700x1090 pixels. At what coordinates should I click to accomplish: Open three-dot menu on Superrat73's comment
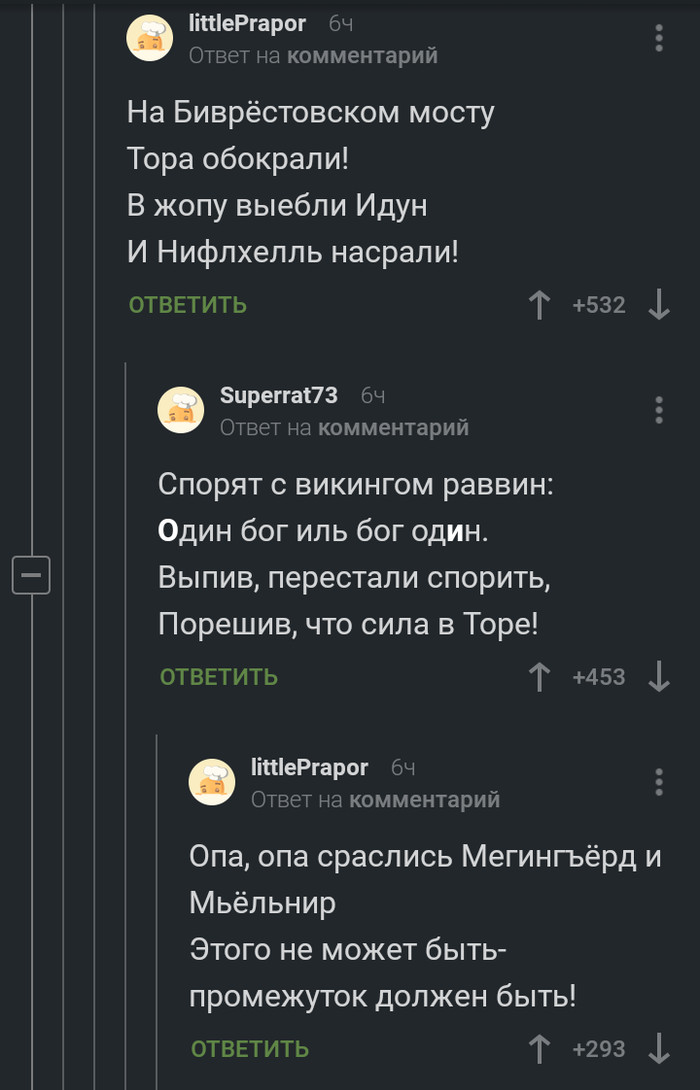coord(659,410)
